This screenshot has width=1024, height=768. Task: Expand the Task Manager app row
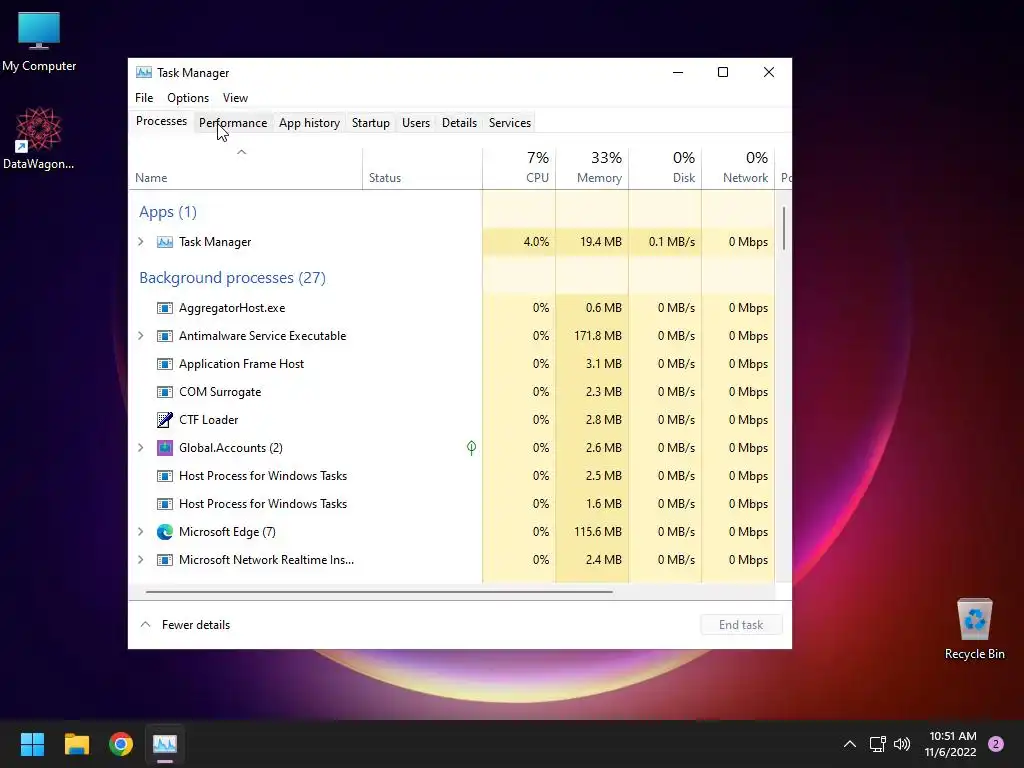pos(140,242)
